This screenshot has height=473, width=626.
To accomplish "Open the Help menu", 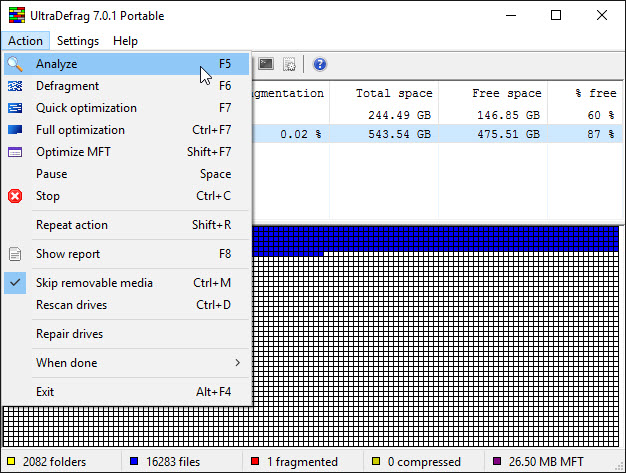I will coord(125,41).
